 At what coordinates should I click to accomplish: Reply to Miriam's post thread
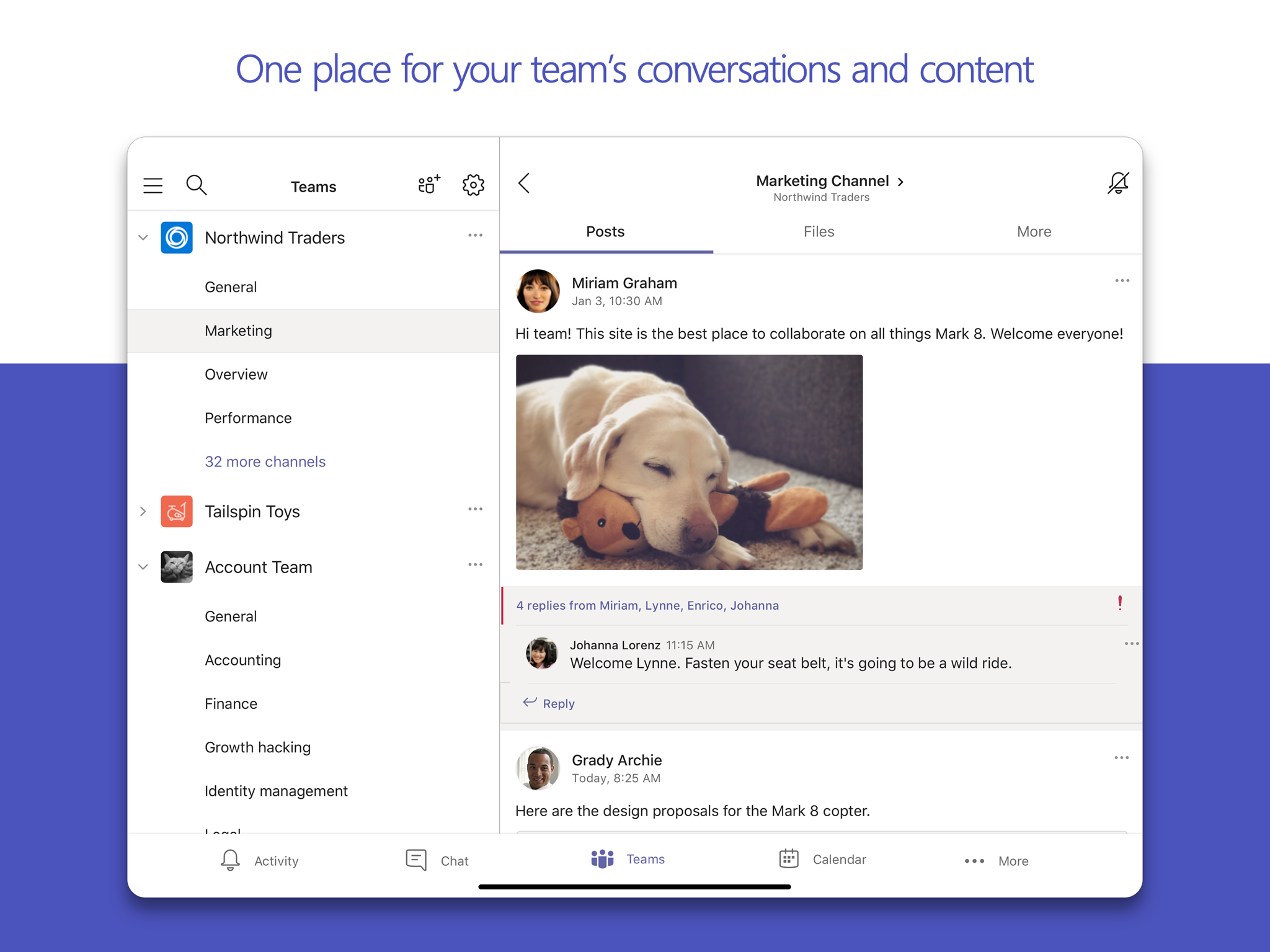point(549,703)
